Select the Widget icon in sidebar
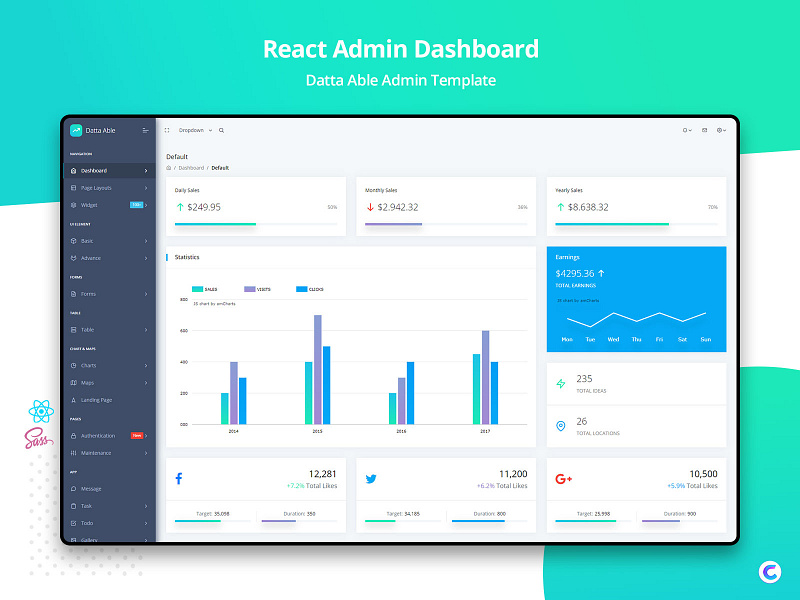This screenshot has height=600, width=800. point(74,204)
